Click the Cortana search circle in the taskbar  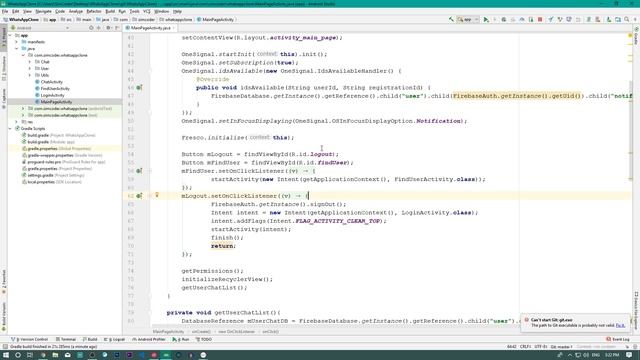18,355
